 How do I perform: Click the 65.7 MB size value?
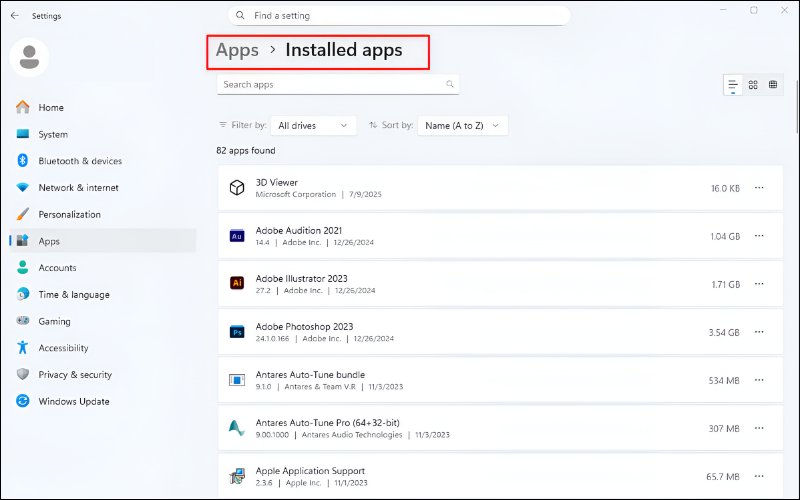pos(723,477)
